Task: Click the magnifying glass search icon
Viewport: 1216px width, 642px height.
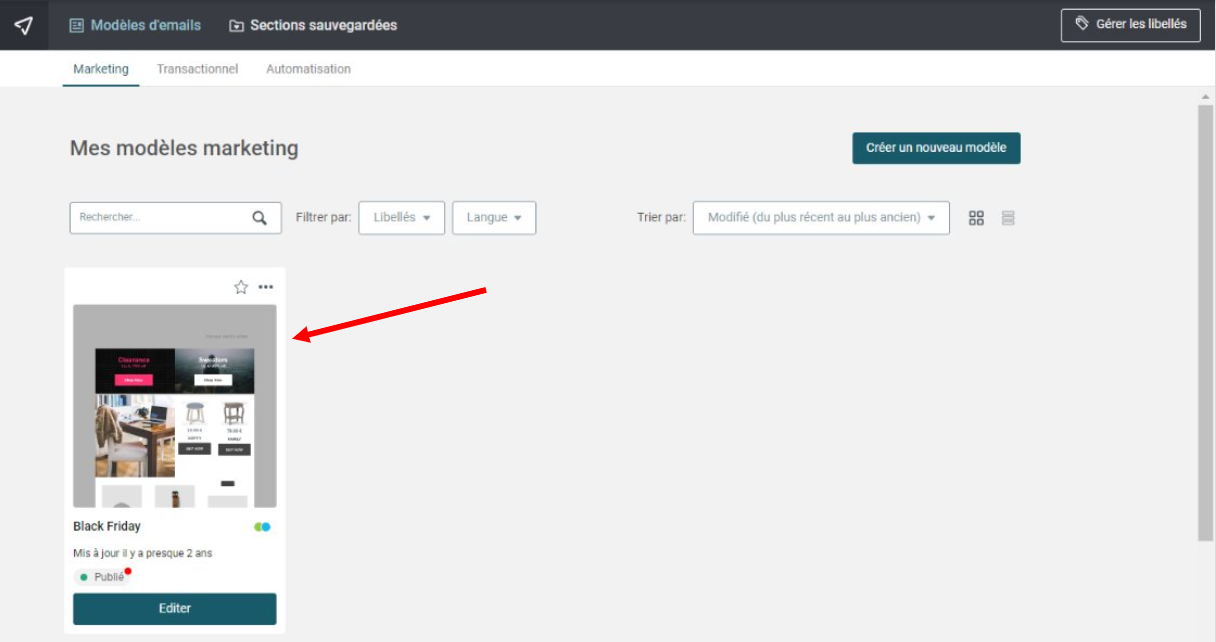Action: point(260,218)
